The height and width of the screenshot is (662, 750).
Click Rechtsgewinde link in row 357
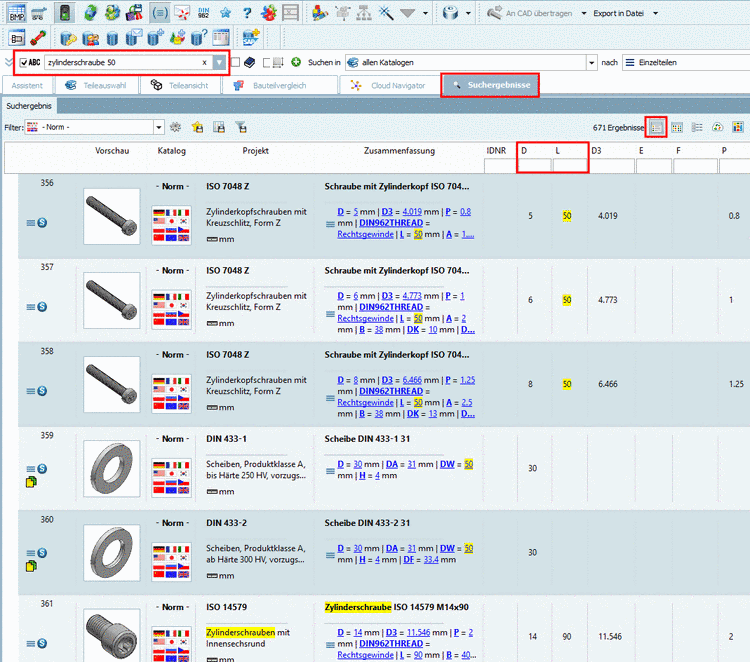[365, 319]
